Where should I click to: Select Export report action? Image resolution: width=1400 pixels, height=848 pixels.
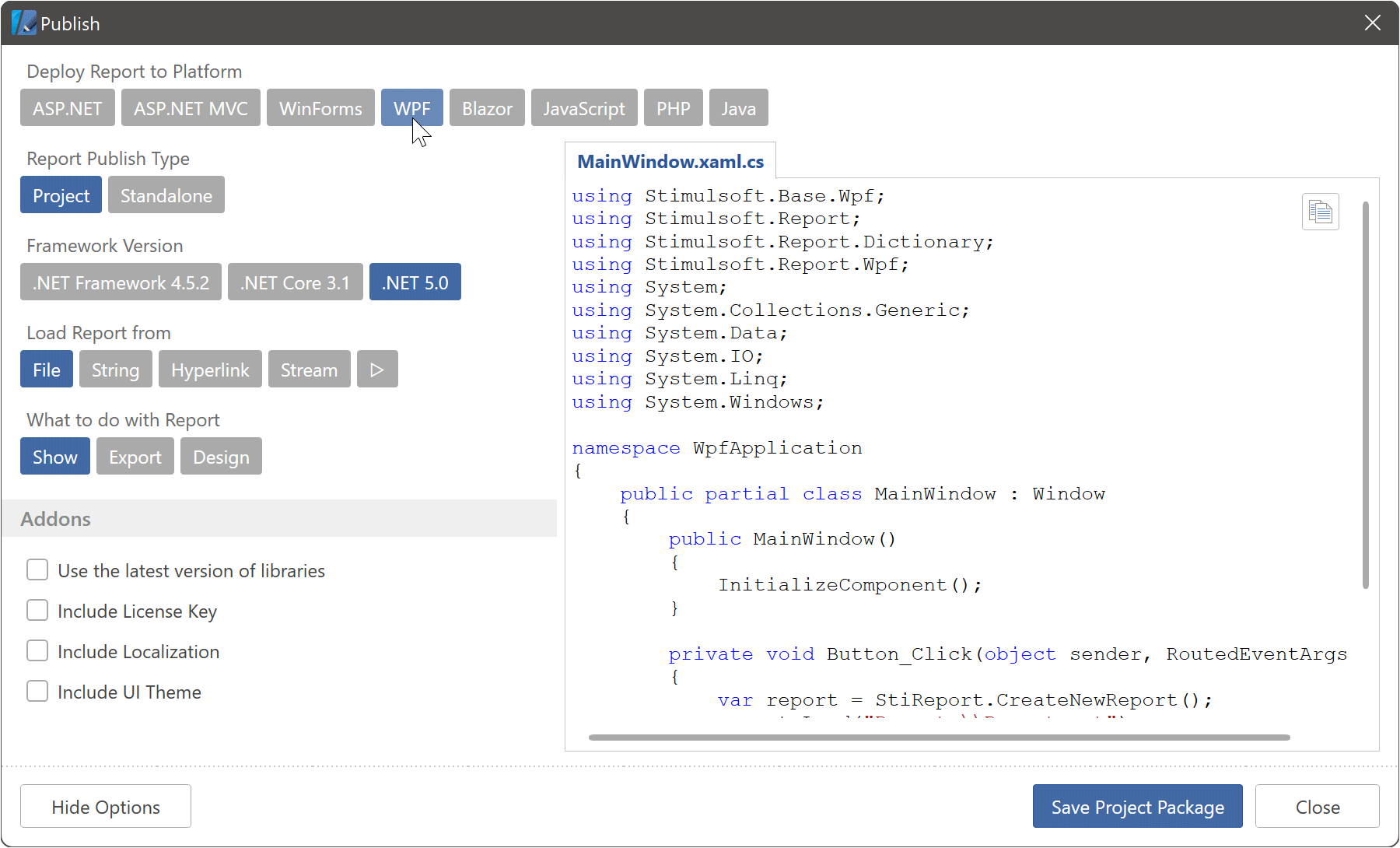tap(135, 457)
